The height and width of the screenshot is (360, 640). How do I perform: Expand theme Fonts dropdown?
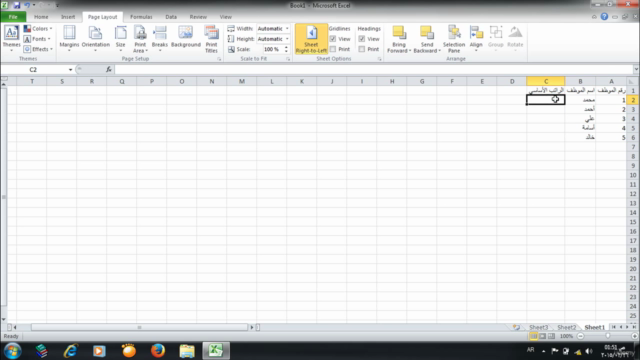[x=37, y=39]
